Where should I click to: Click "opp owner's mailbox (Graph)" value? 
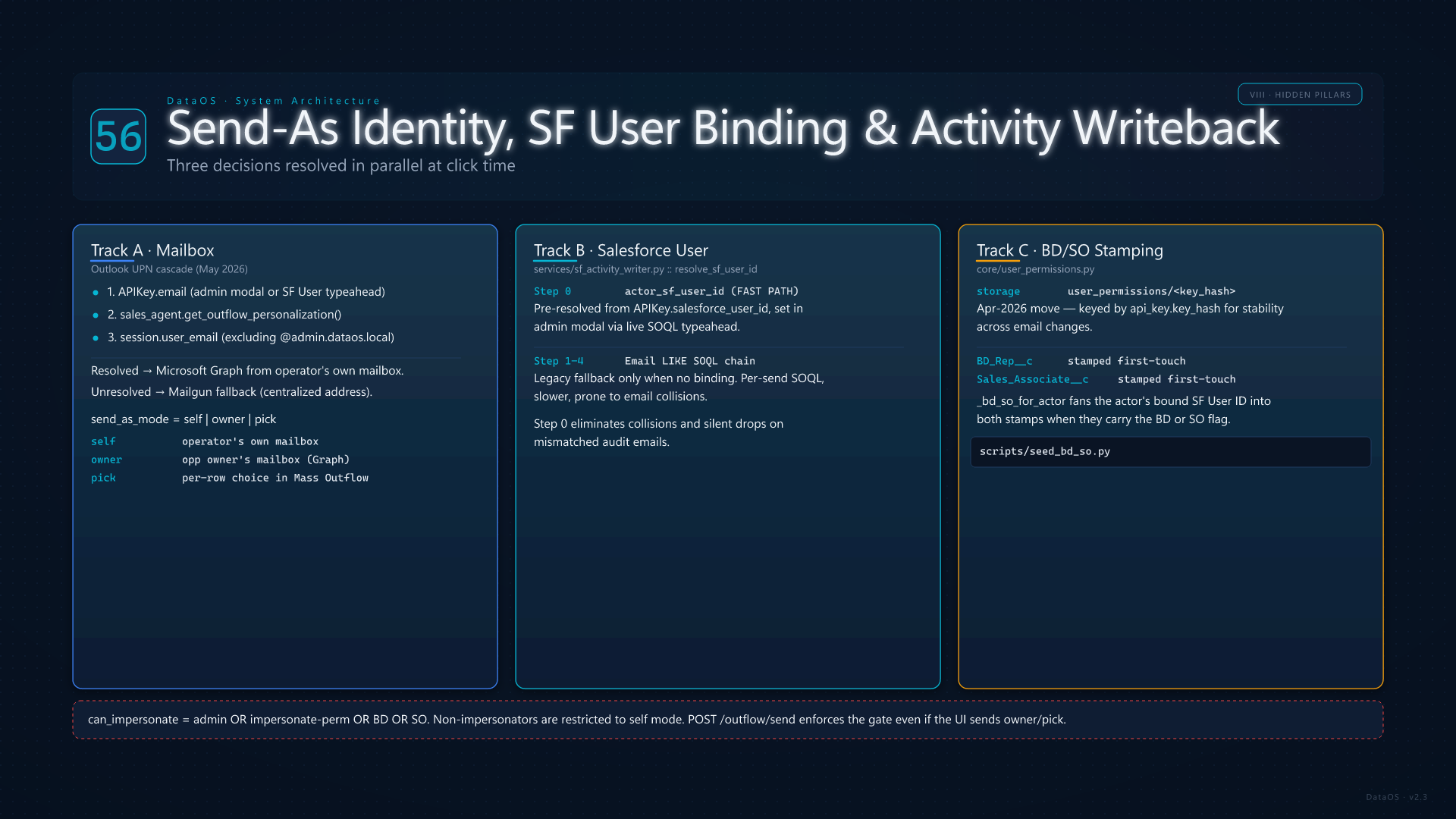(265, 460)
